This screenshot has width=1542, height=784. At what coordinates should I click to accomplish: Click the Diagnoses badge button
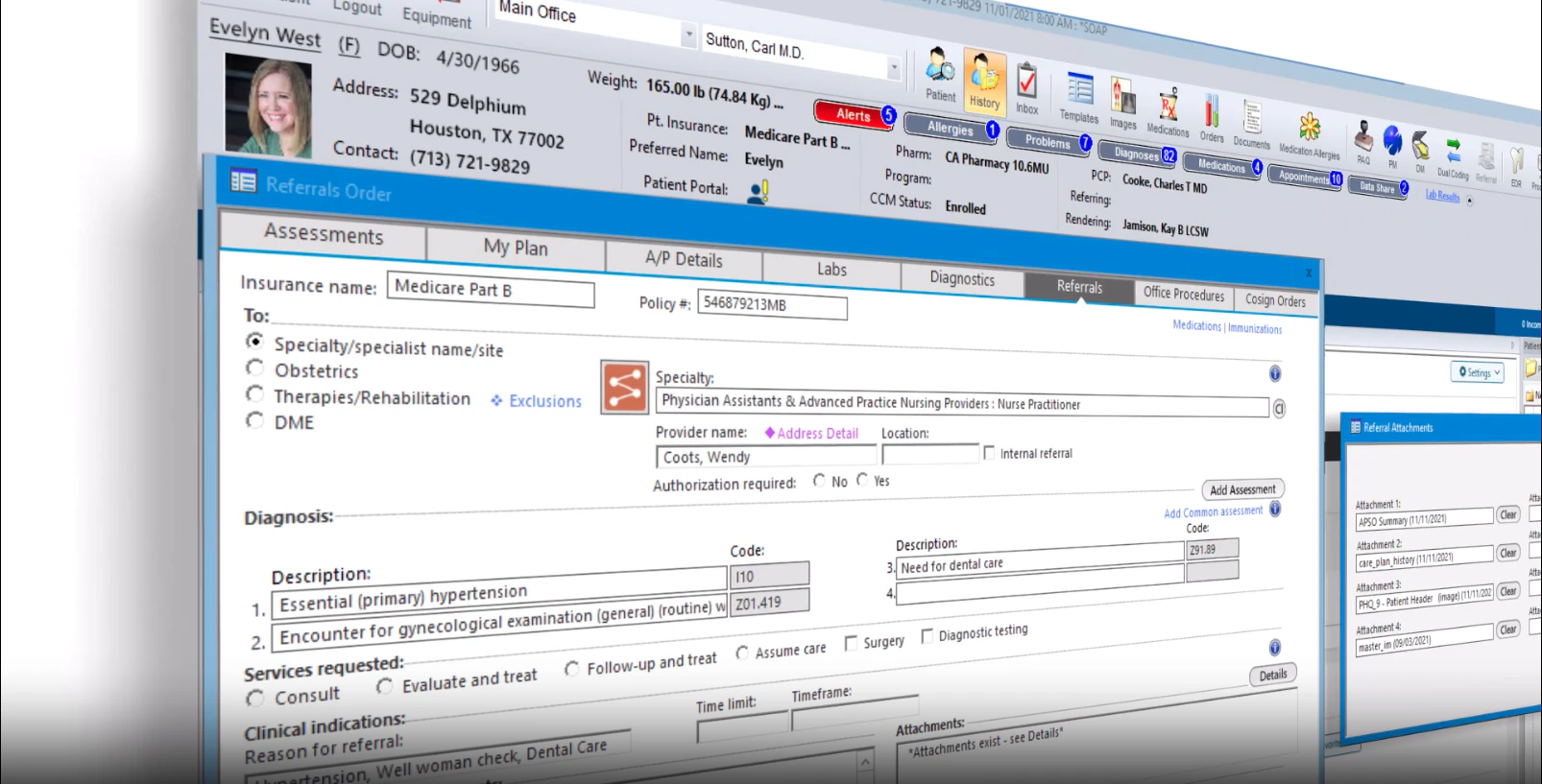tap(1137, 154)
